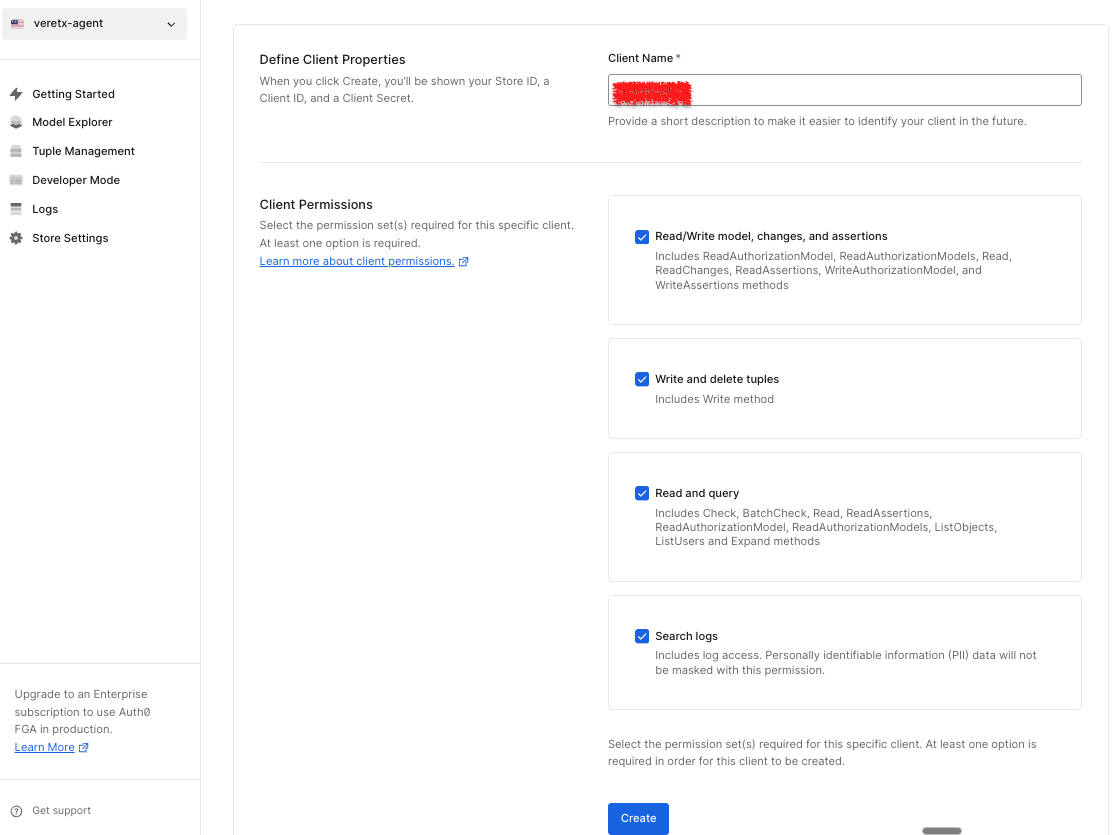Click the question mark icon near Get support

pyautogui.click(x=18, y=810)
